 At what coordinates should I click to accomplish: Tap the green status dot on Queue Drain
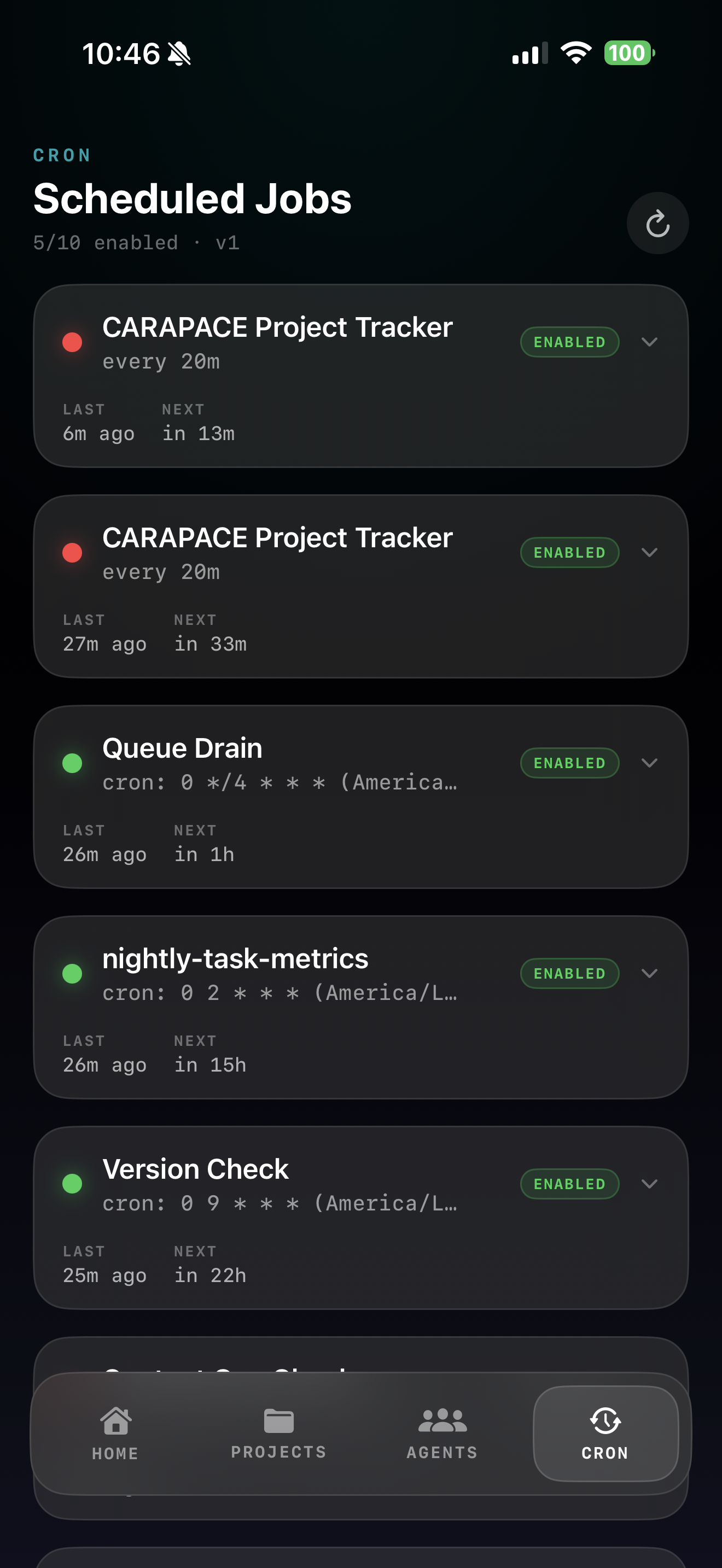coord(72,763)
